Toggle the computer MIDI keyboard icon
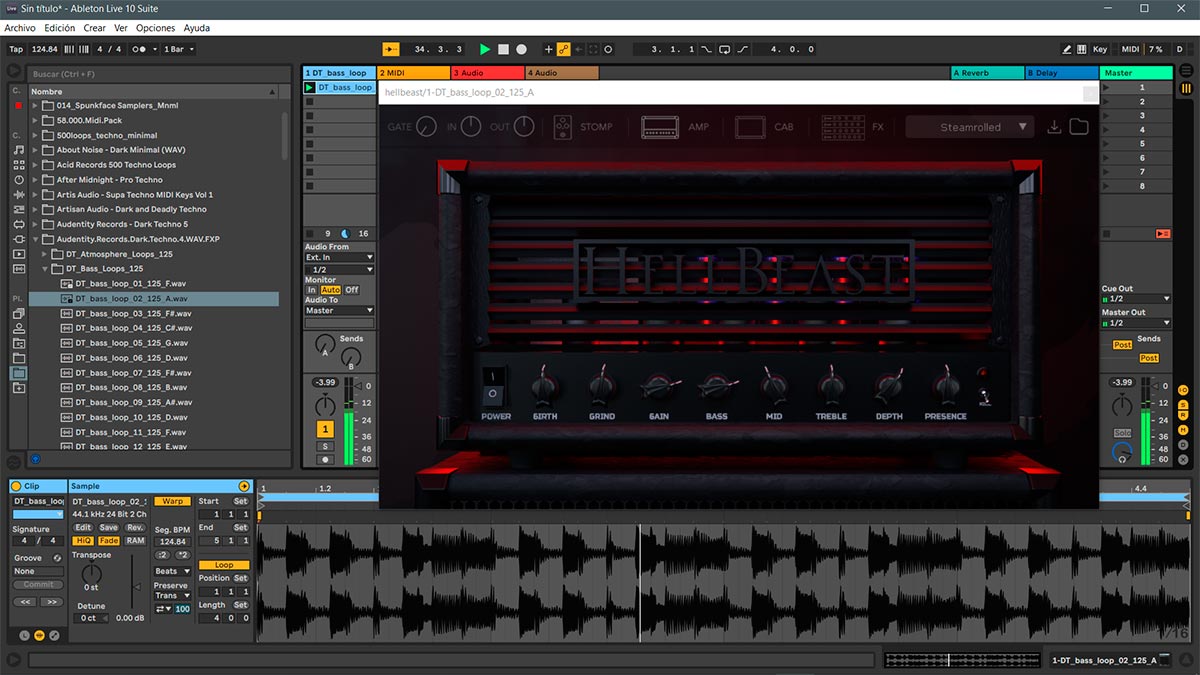The image size is (1200, 675). tap(1082, 49)
